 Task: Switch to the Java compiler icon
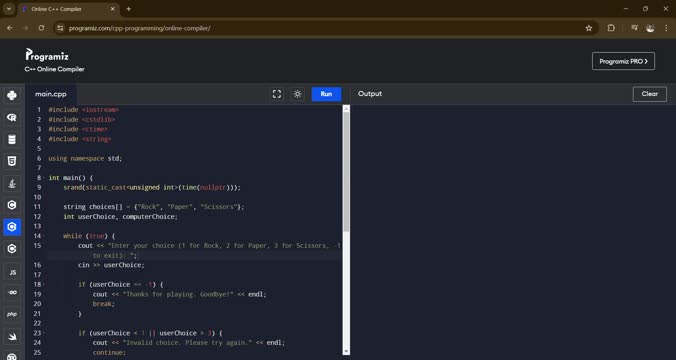click(12, 183)
